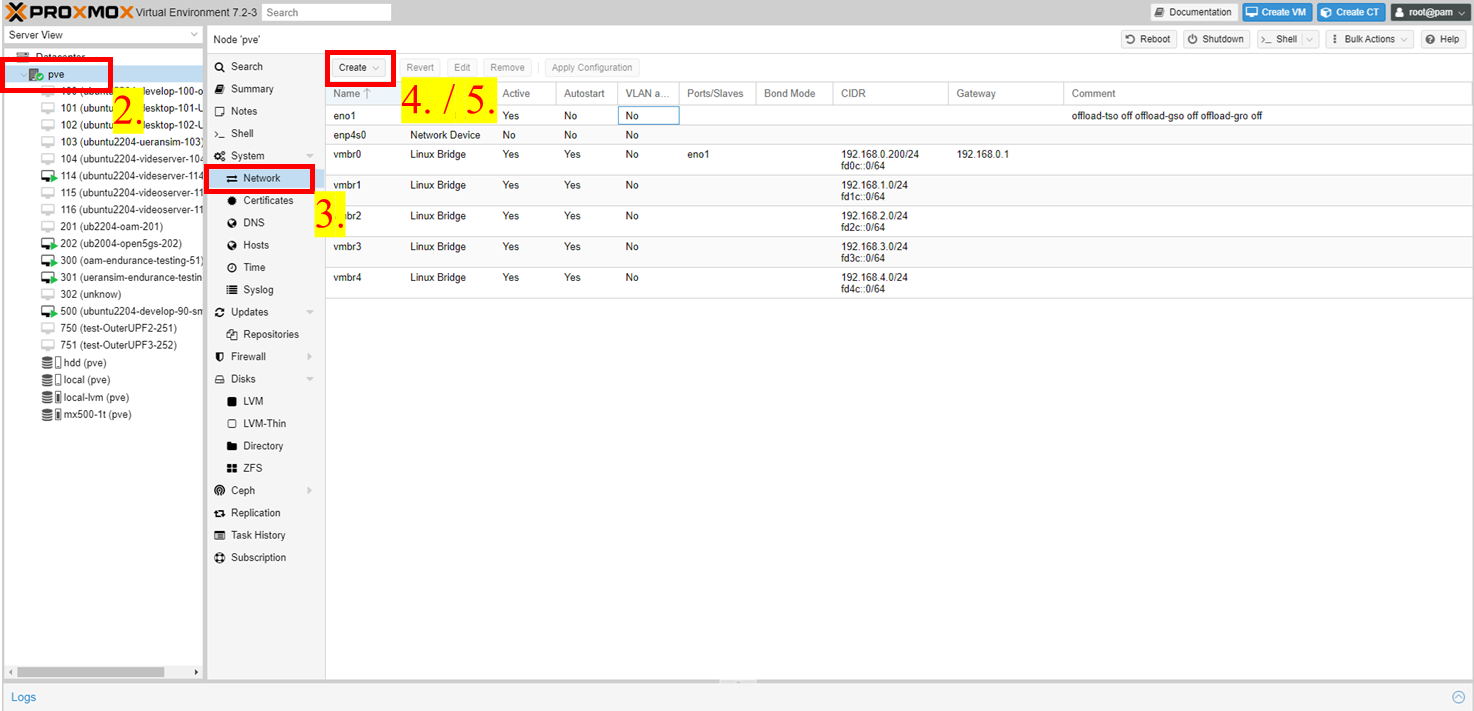The image size is (1474, 711).
Task: Select VM 103 ubuntu2204-ueransim
Action: click(x=120, y=142)
